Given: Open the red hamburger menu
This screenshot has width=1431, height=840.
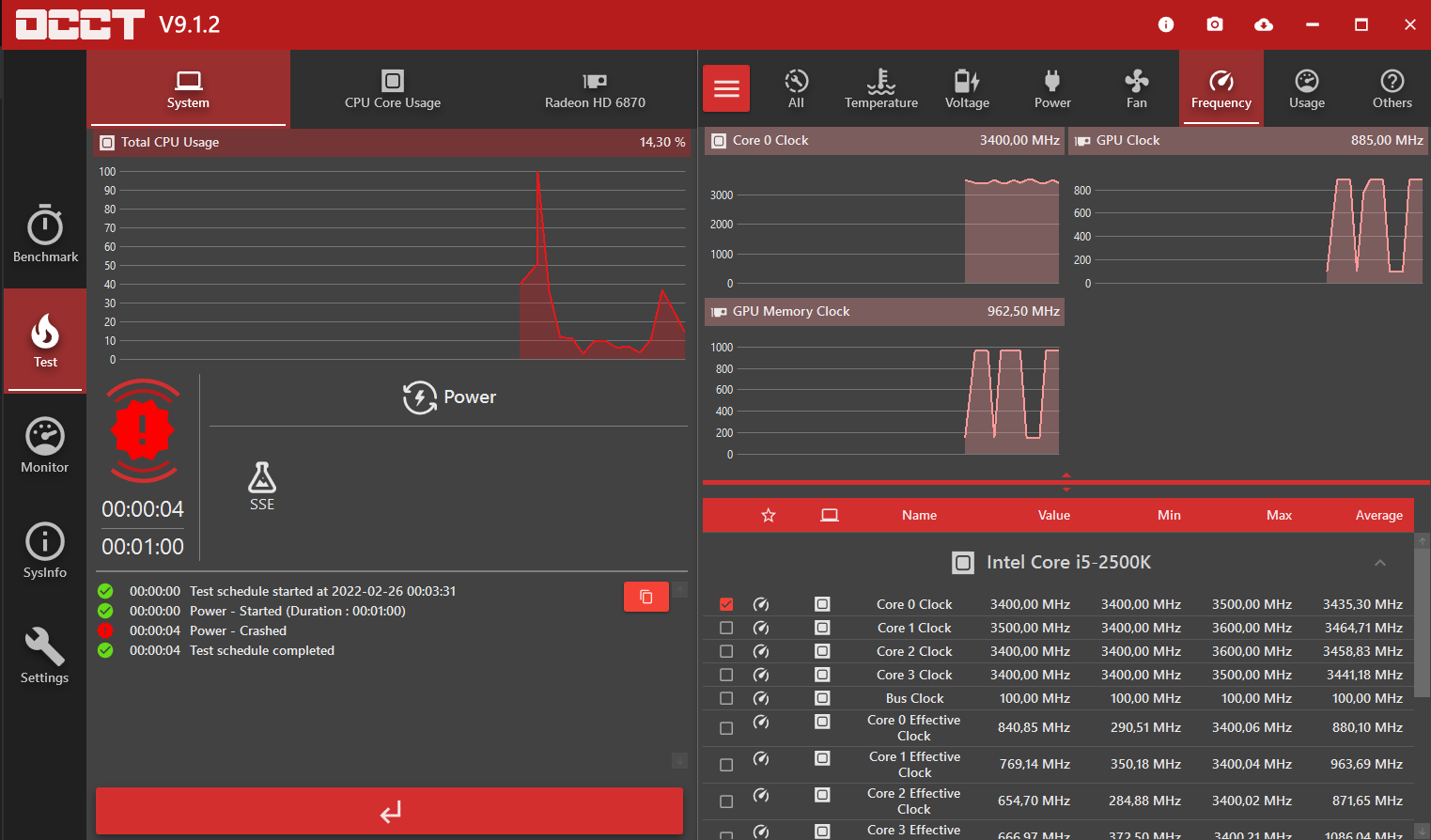Looking at the screenshot, I should pyautogui.click(x=726, y=88).
